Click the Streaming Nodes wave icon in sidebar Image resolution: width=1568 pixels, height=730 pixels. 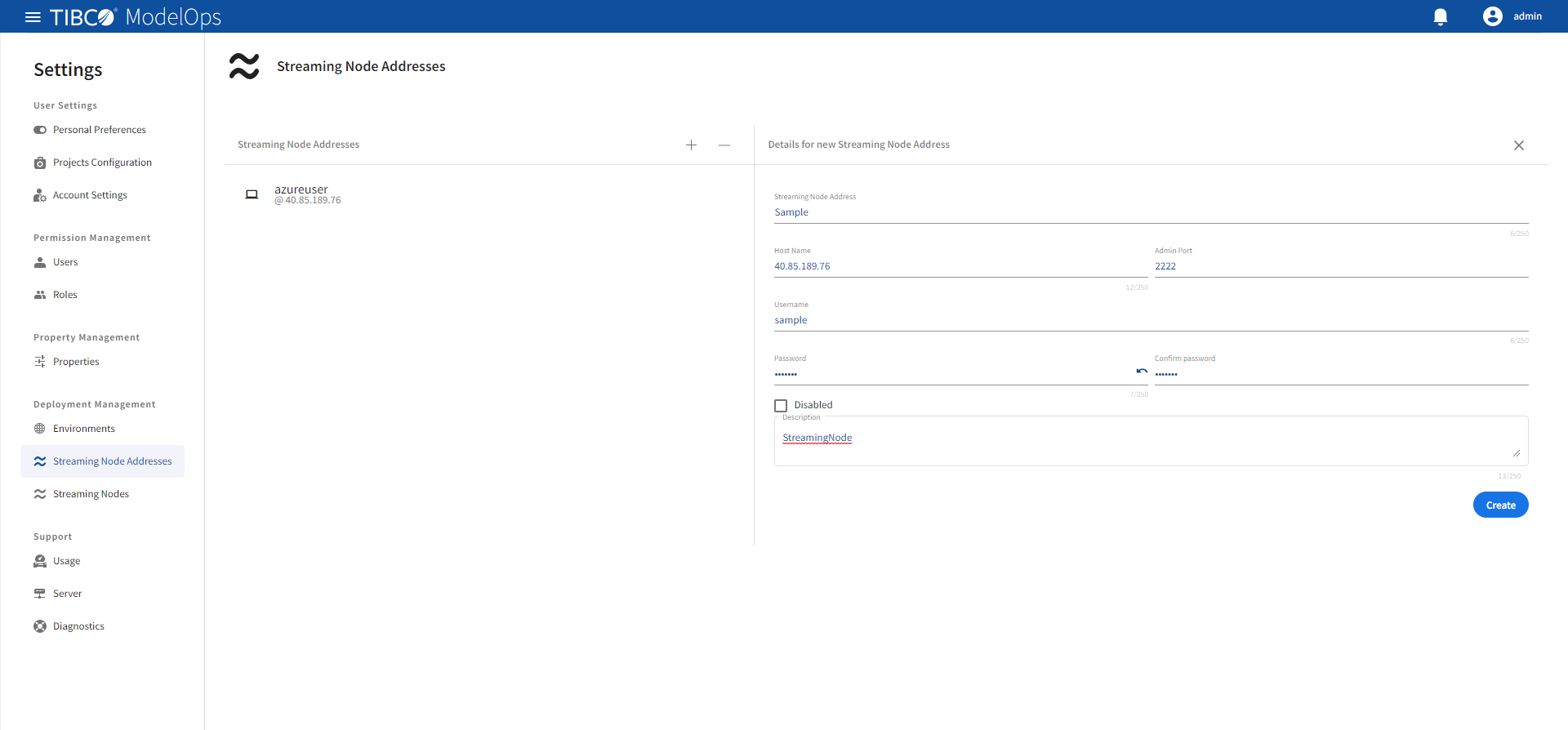pos(40,494)
